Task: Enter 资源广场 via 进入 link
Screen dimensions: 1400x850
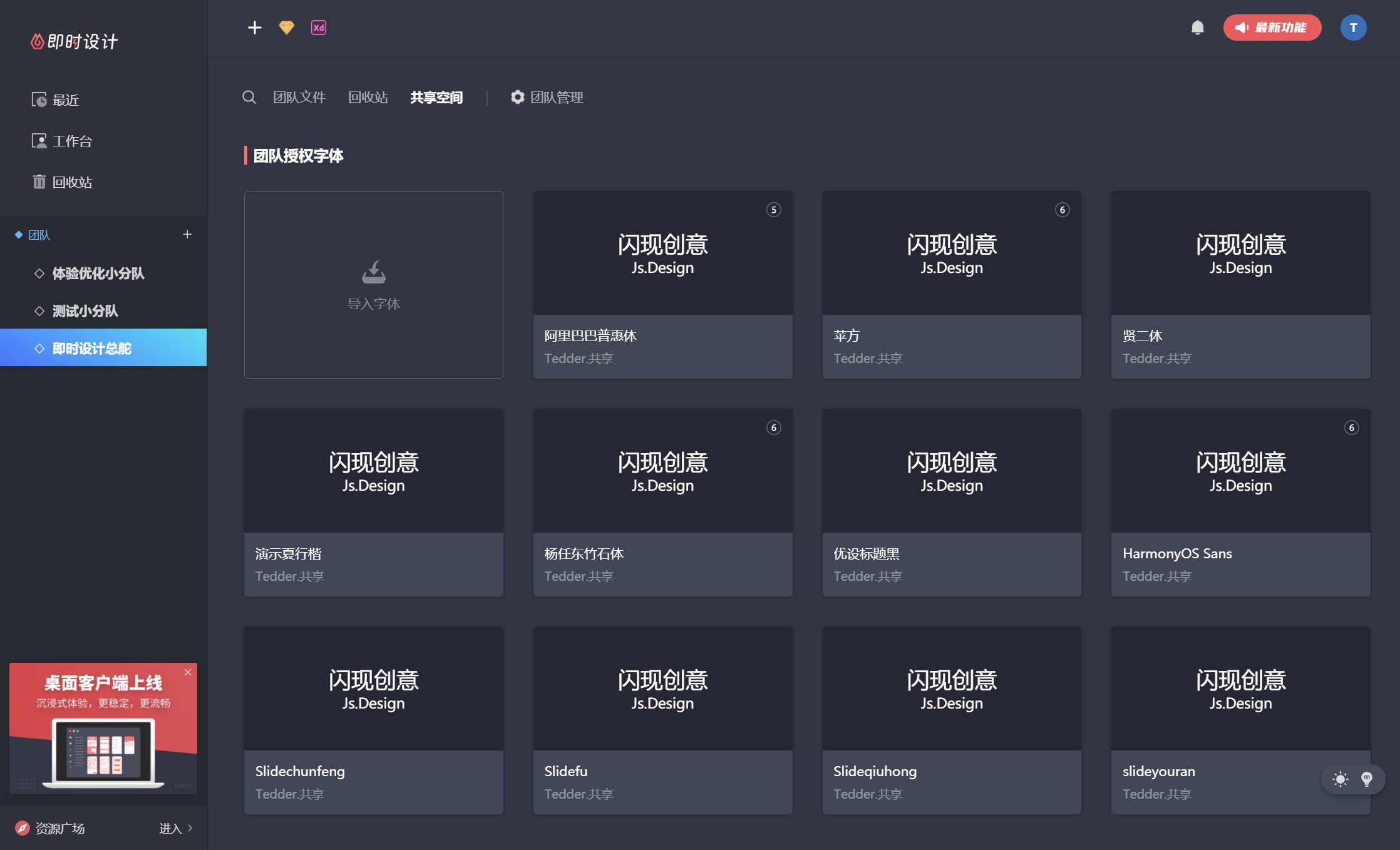Action: point(175,828)
